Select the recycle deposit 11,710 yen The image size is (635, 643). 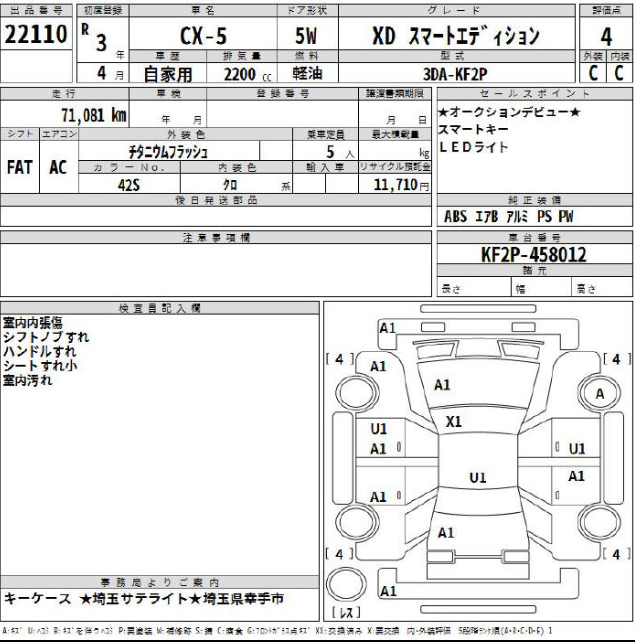click(400, 185)
